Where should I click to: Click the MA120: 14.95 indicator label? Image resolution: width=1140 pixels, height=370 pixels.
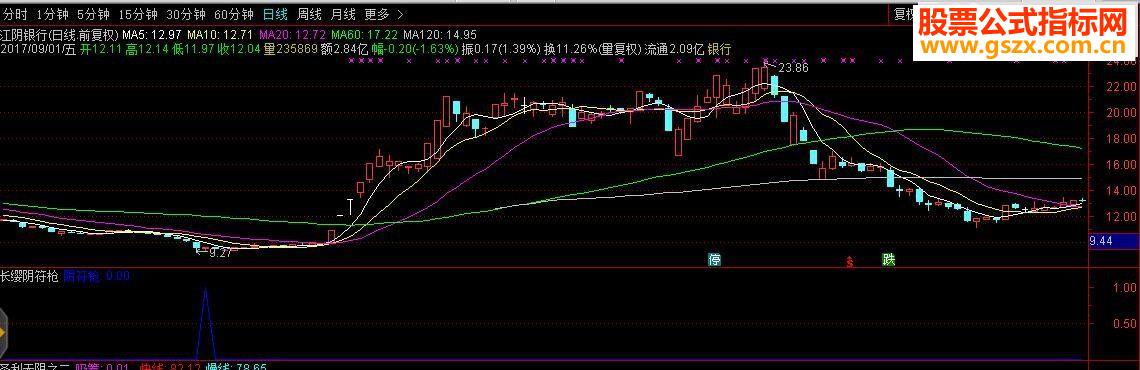(440, 34)
